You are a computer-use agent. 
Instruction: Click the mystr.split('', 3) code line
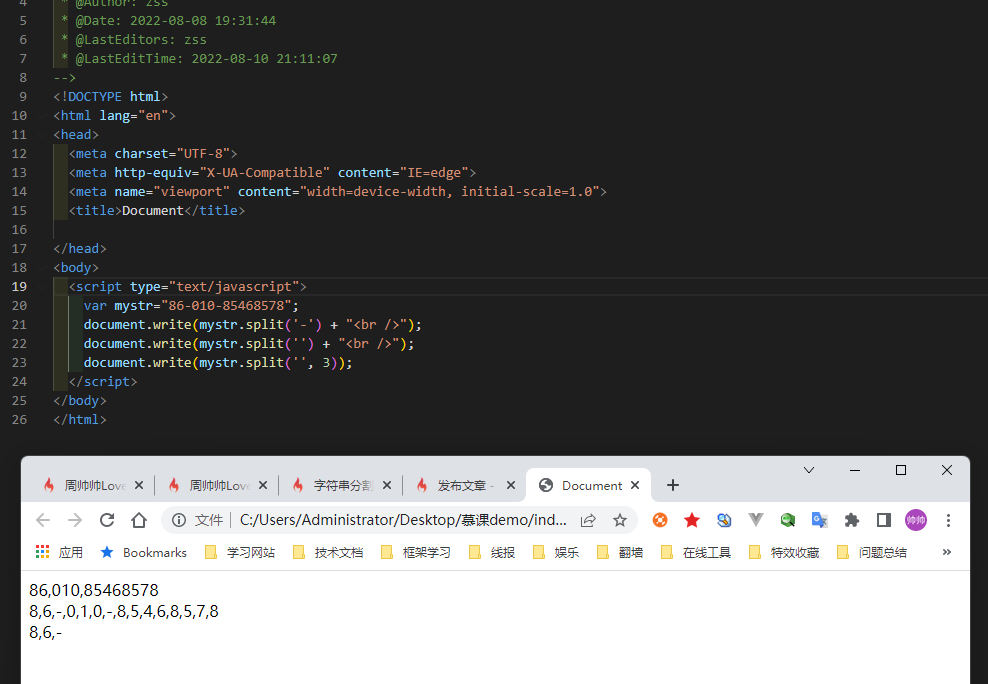(218, 362)
